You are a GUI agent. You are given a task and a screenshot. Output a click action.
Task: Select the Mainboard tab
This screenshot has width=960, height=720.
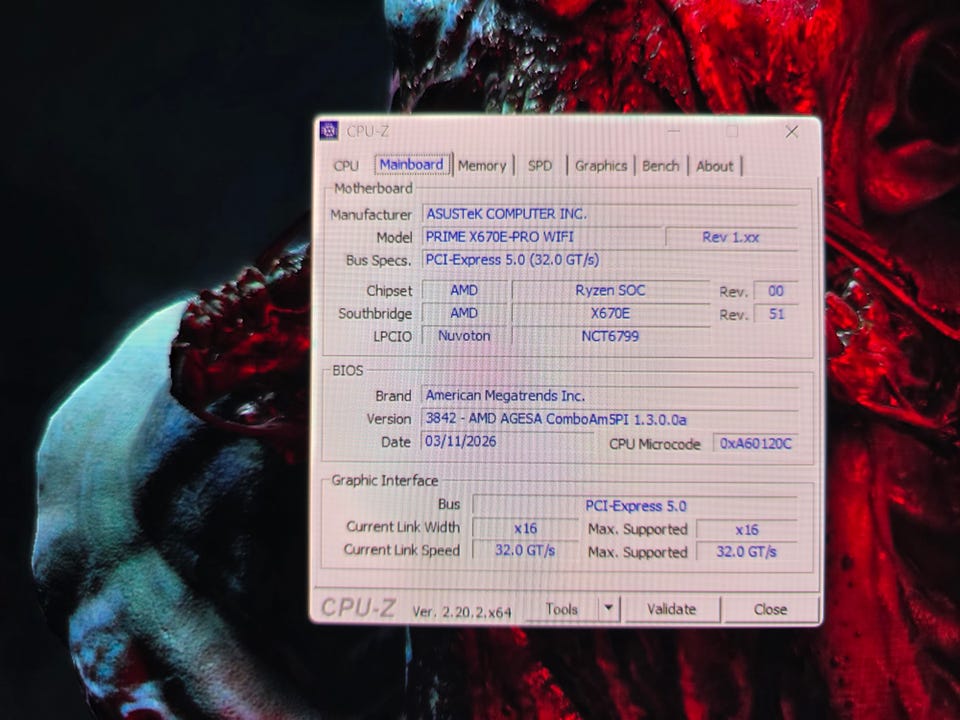(x=412, y=165)
